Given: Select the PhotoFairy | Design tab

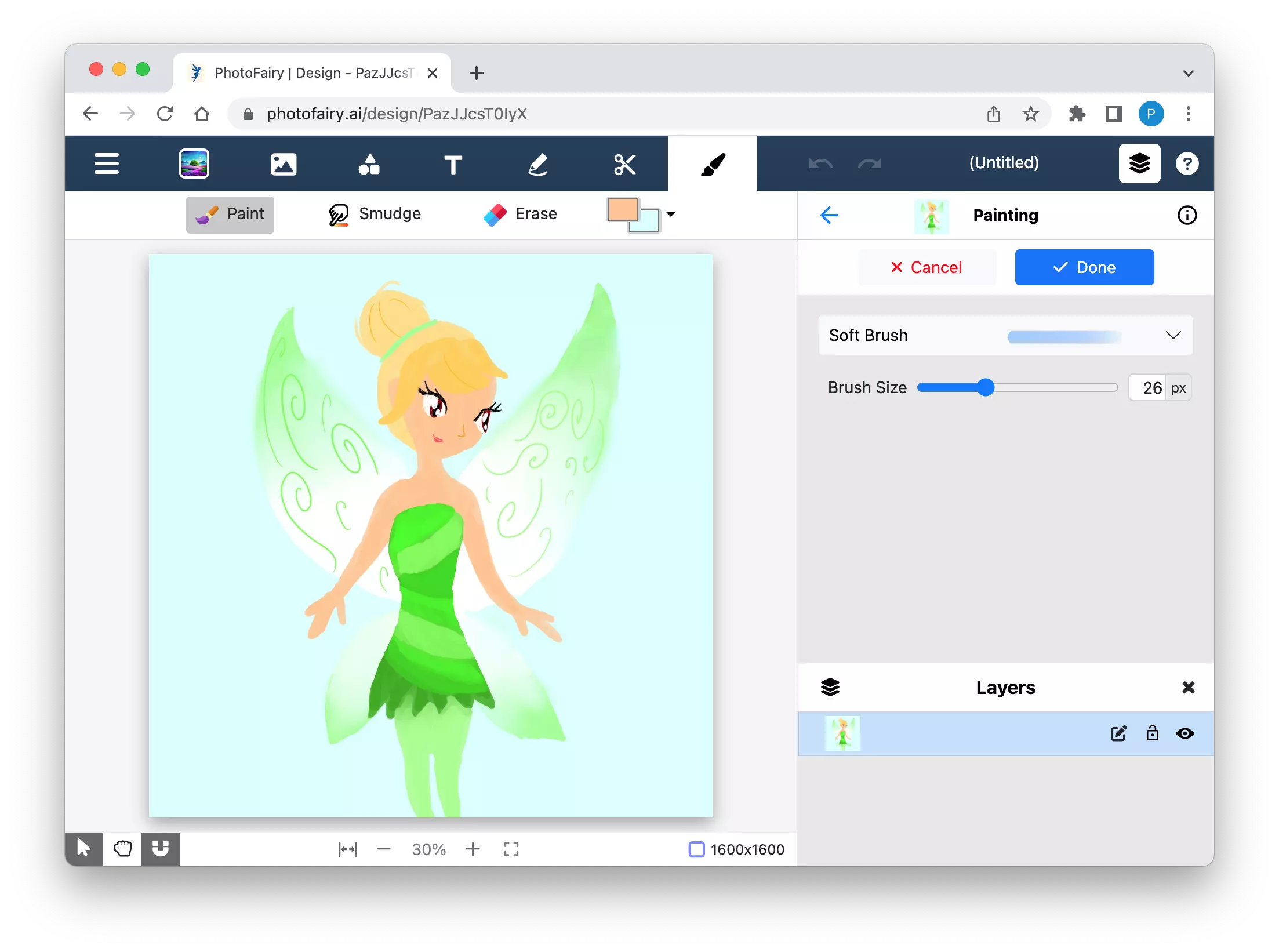Looking at the screenshot, I should [312, 73].
